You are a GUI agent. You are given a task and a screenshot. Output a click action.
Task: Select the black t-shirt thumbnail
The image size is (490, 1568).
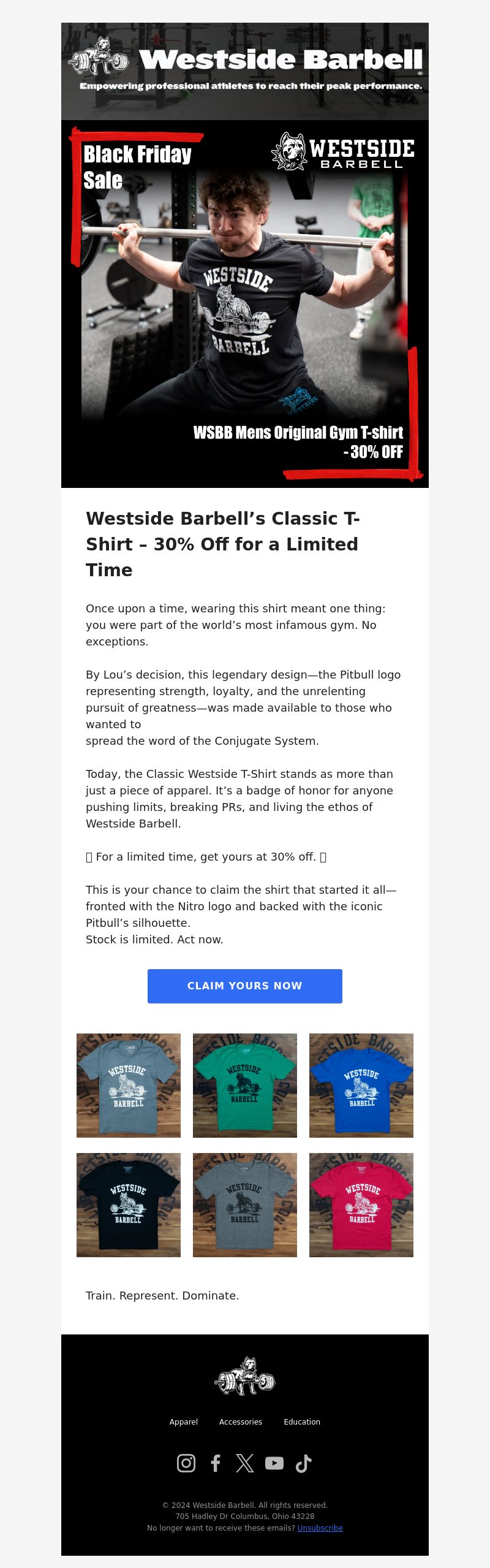(129, 1205)
